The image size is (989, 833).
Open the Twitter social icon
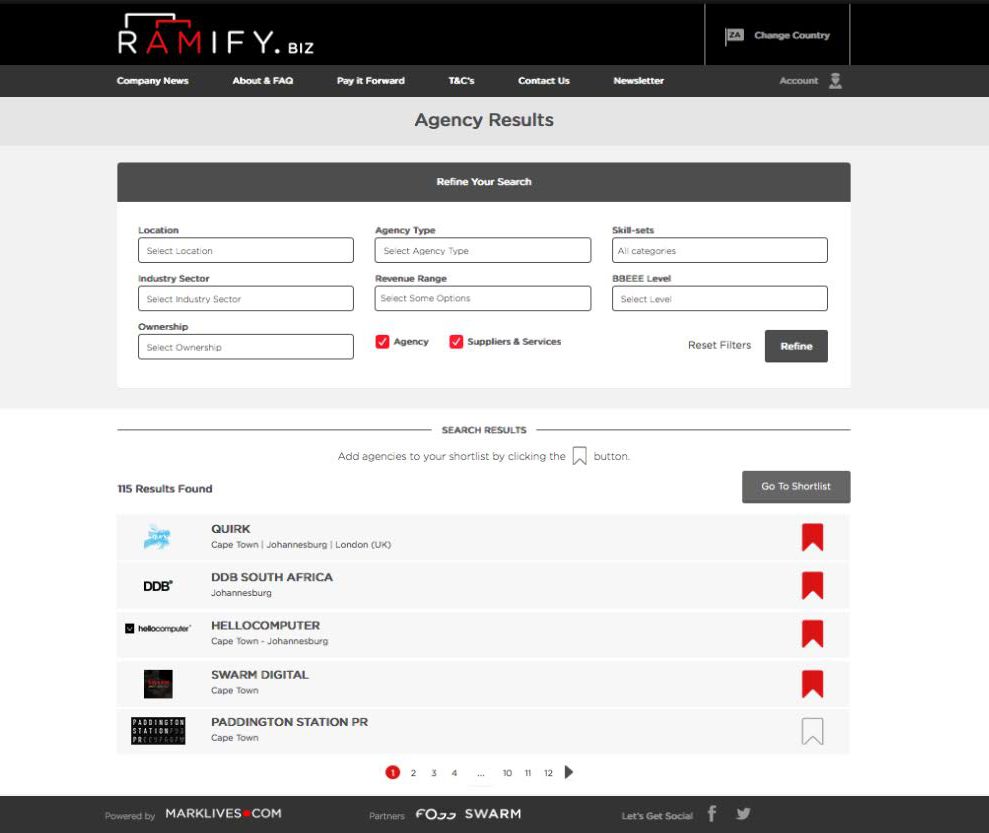[744, 813]
